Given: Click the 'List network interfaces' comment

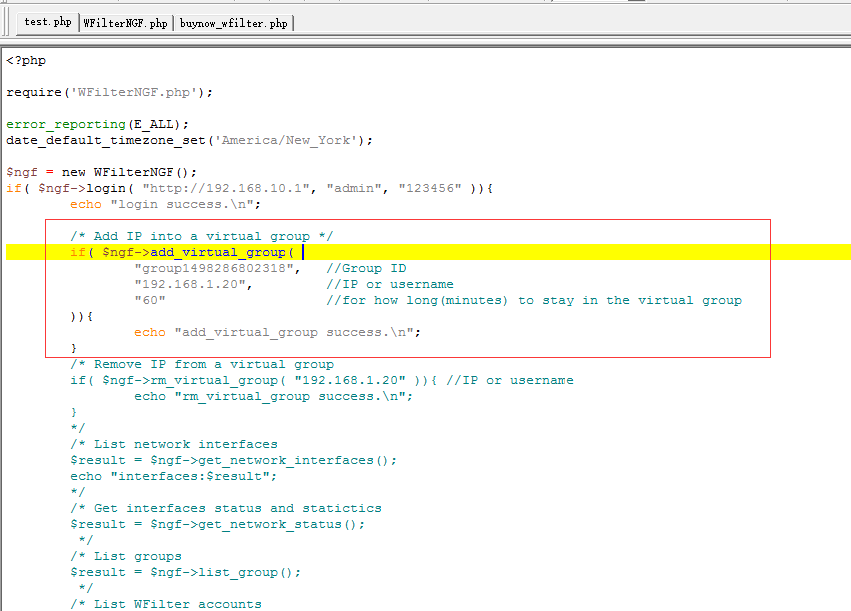Looking at the screenshot, I should coord(174,444).
